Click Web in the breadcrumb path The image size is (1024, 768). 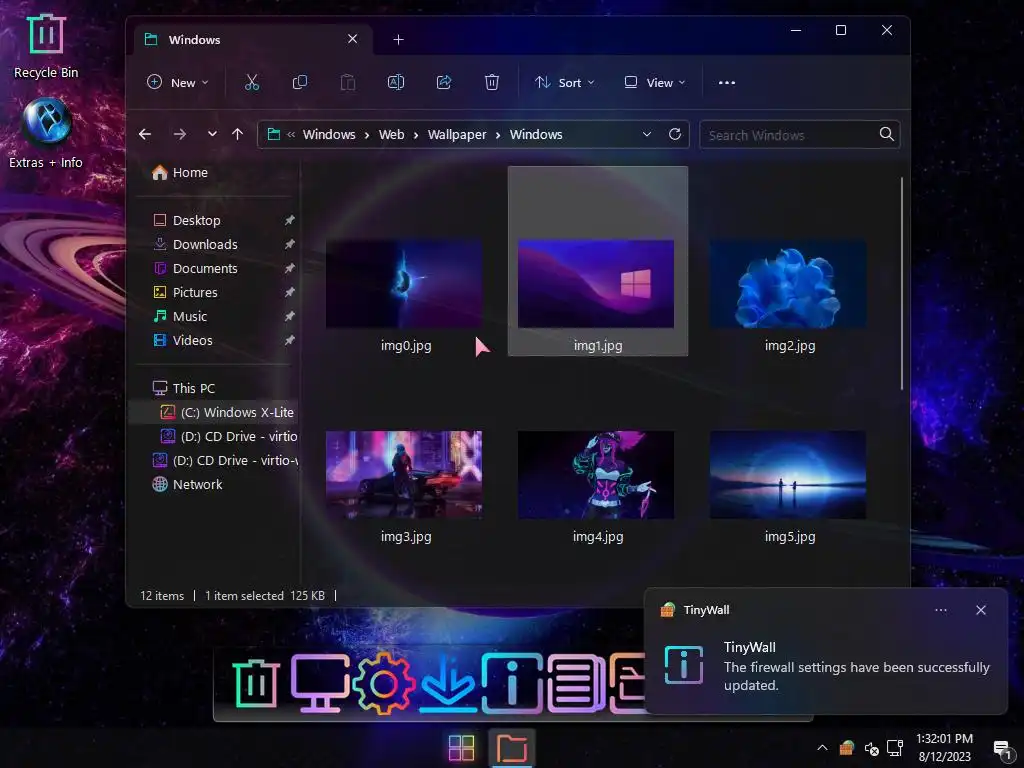(391, 135)
